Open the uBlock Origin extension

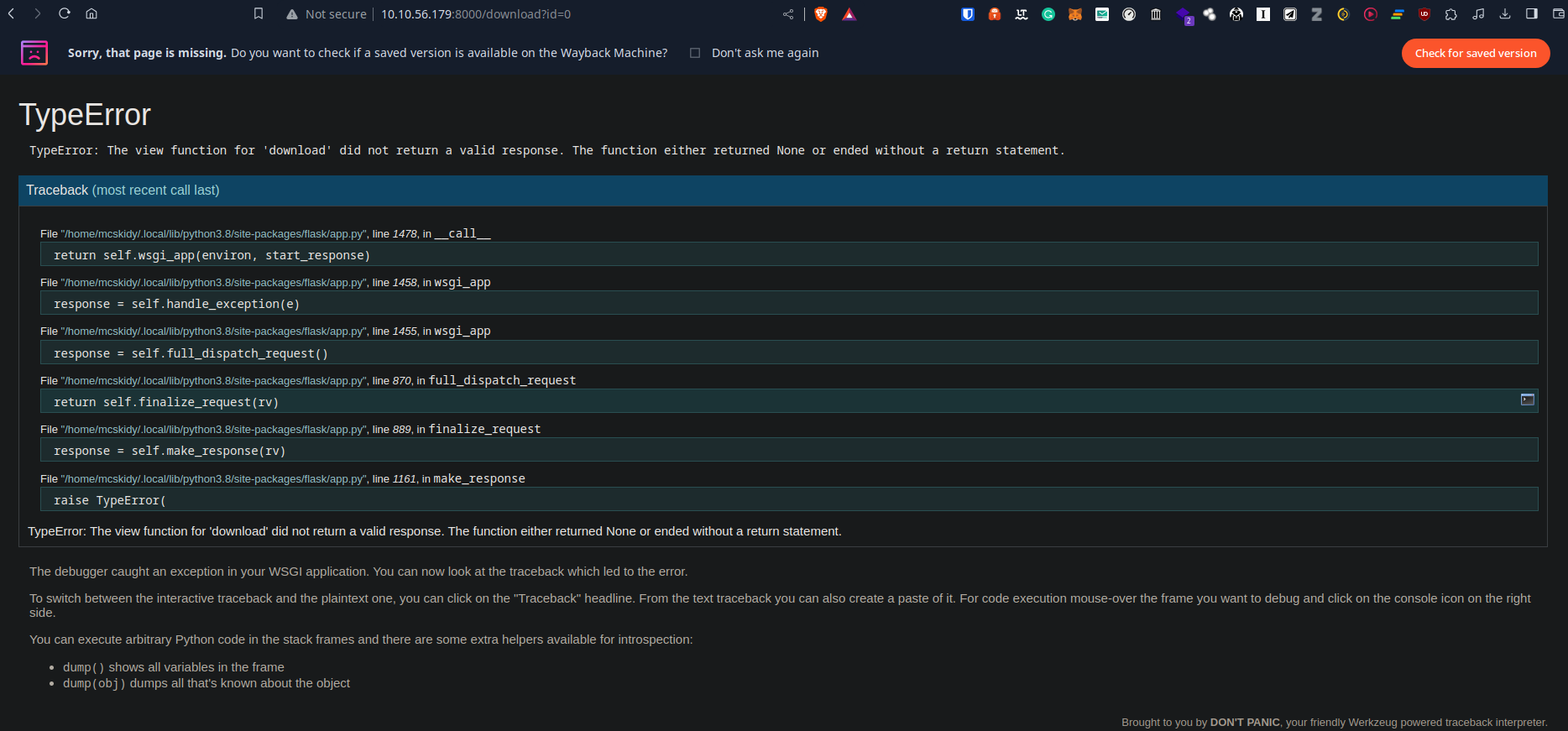(1424, 14)
